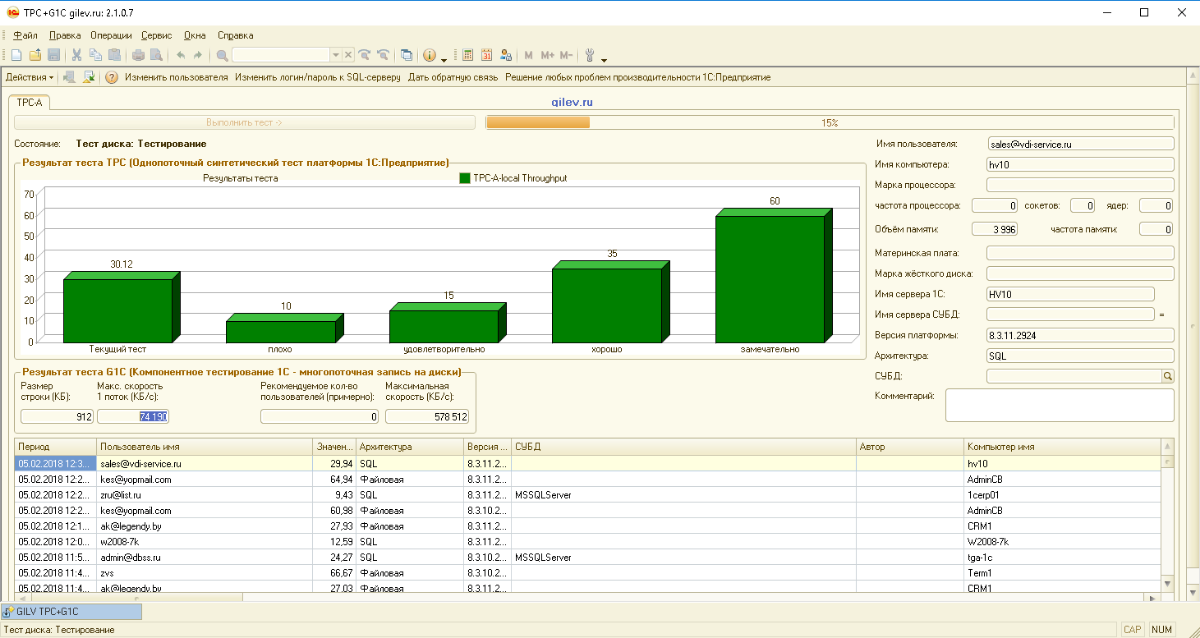Click the users list toolbar icon

(506, 55)
